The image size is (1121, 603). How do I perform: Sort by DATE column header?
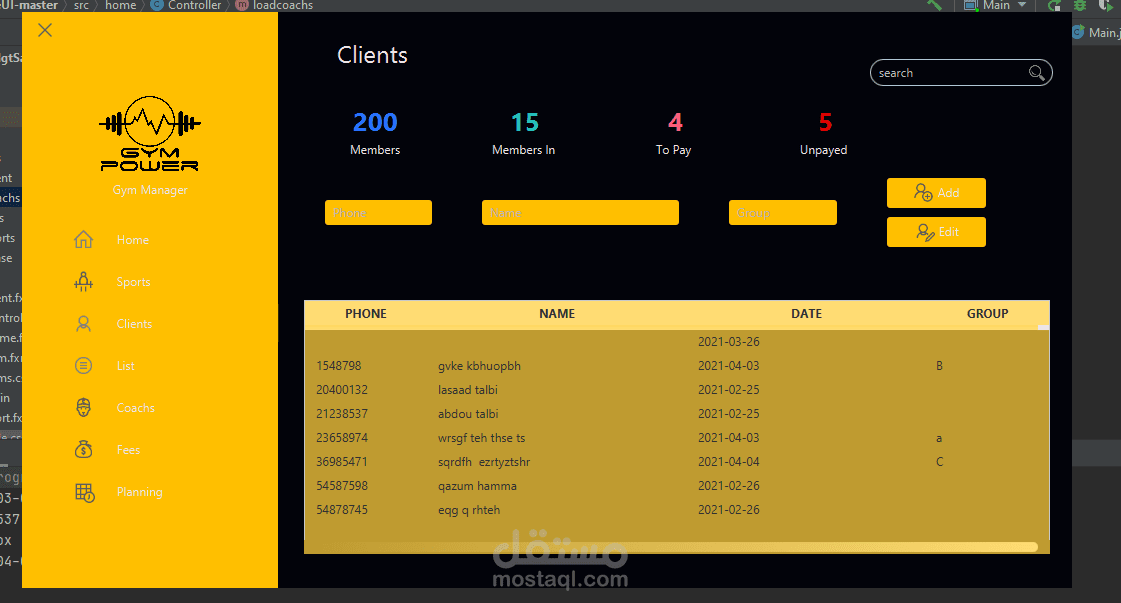(x=806, y=313)
